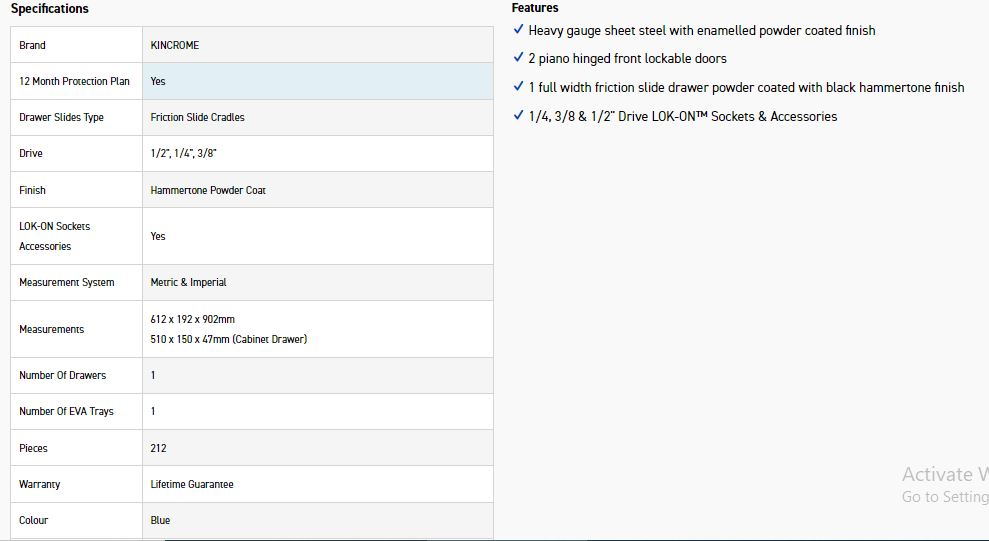Click the Blue colour value
Viewport: 989px width, 541px height.
point(160,520)
